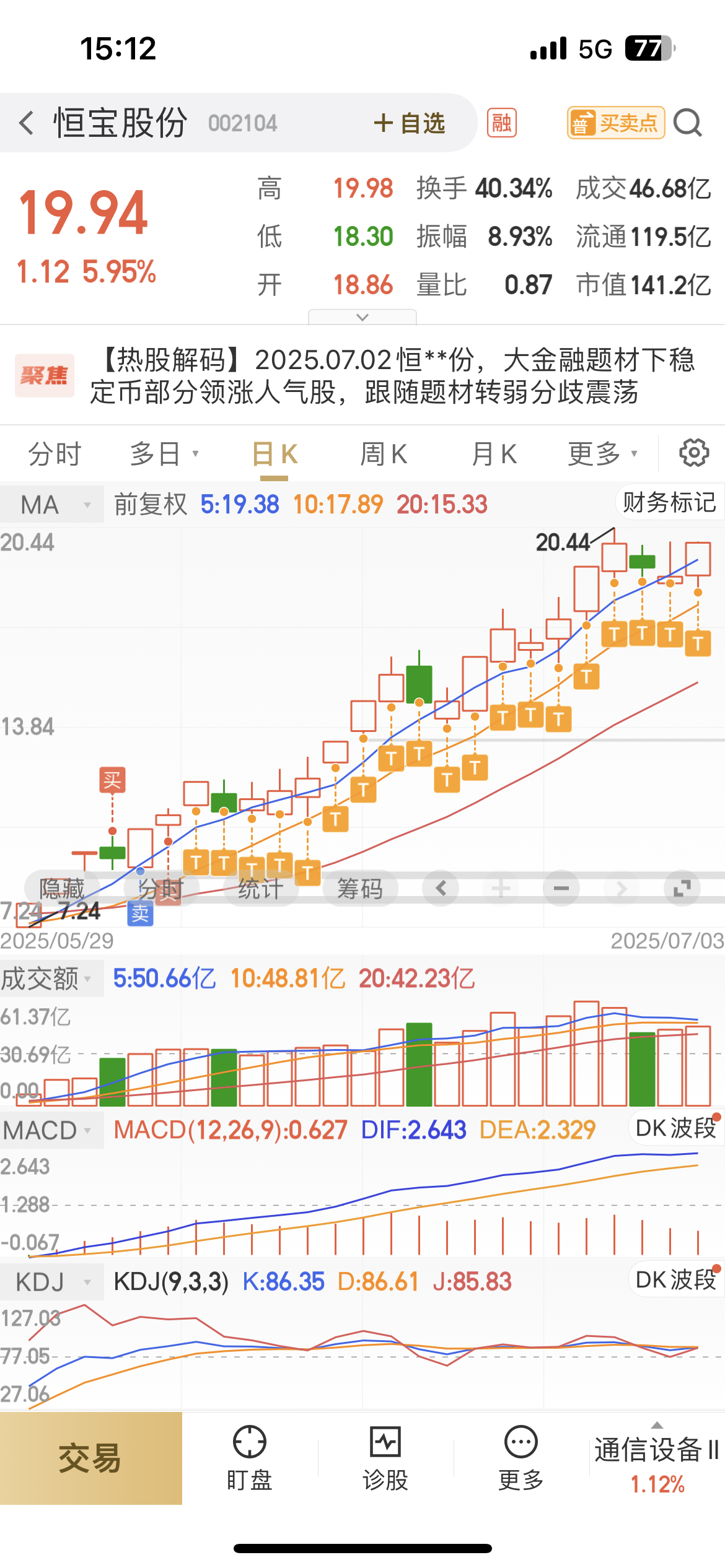The width and height of the screenshot is (725, 1568).
Task: Tap the cellular signal bars icon
Action: pos(548,48)
